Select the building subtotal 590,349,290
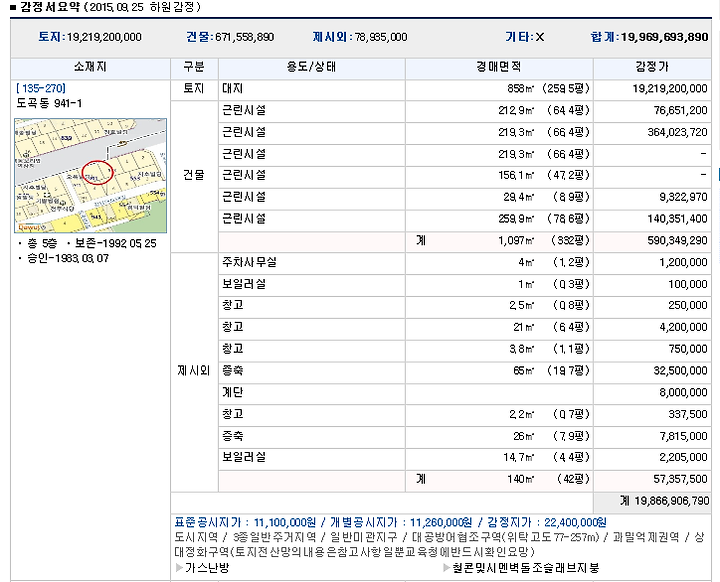The width and height of the screenshot is (720, 582). click(x=678, y=241)
